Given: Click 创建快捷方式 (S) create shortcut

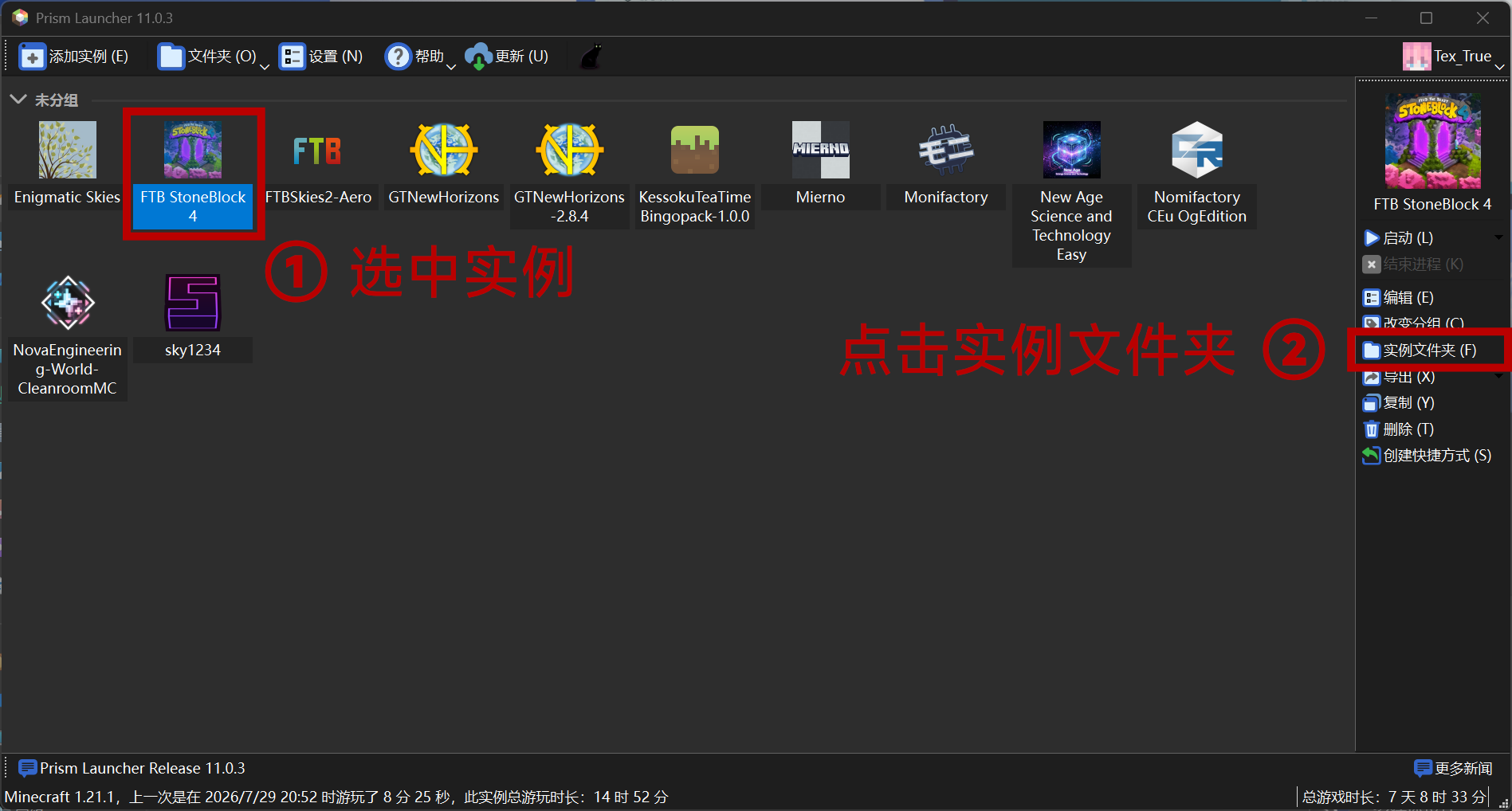Looking at the screenshot, I should coord(1428,456).
